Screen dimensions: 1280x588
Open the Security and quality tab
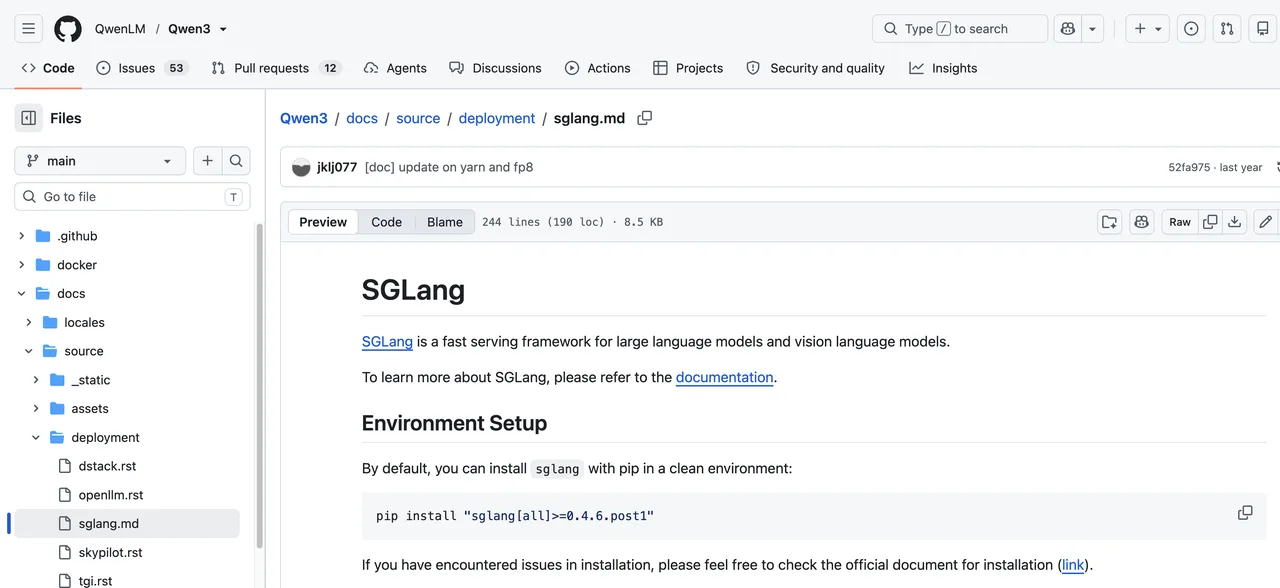click(x=816, y=68)
